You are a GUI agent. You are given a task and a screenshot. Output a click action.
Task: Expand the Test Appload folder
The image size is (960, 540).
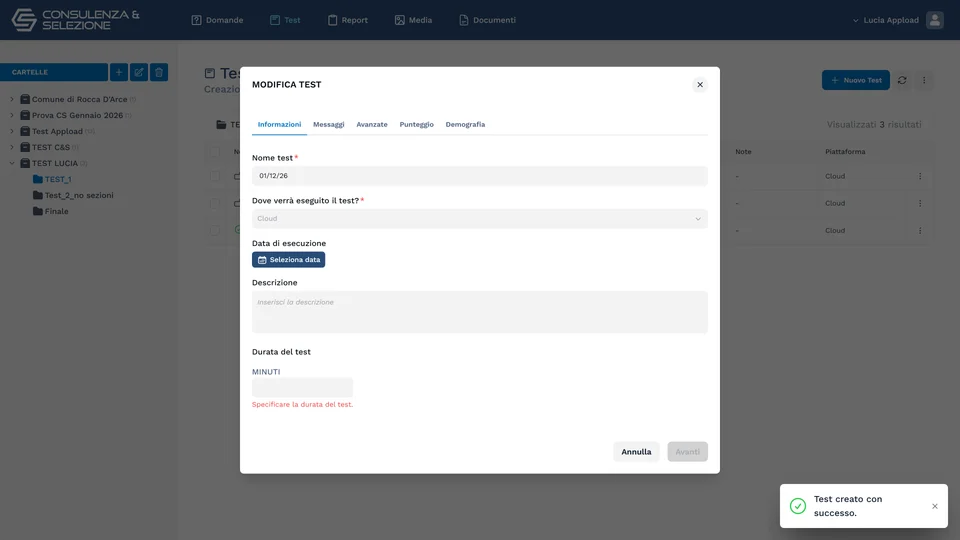coord(12,131)
